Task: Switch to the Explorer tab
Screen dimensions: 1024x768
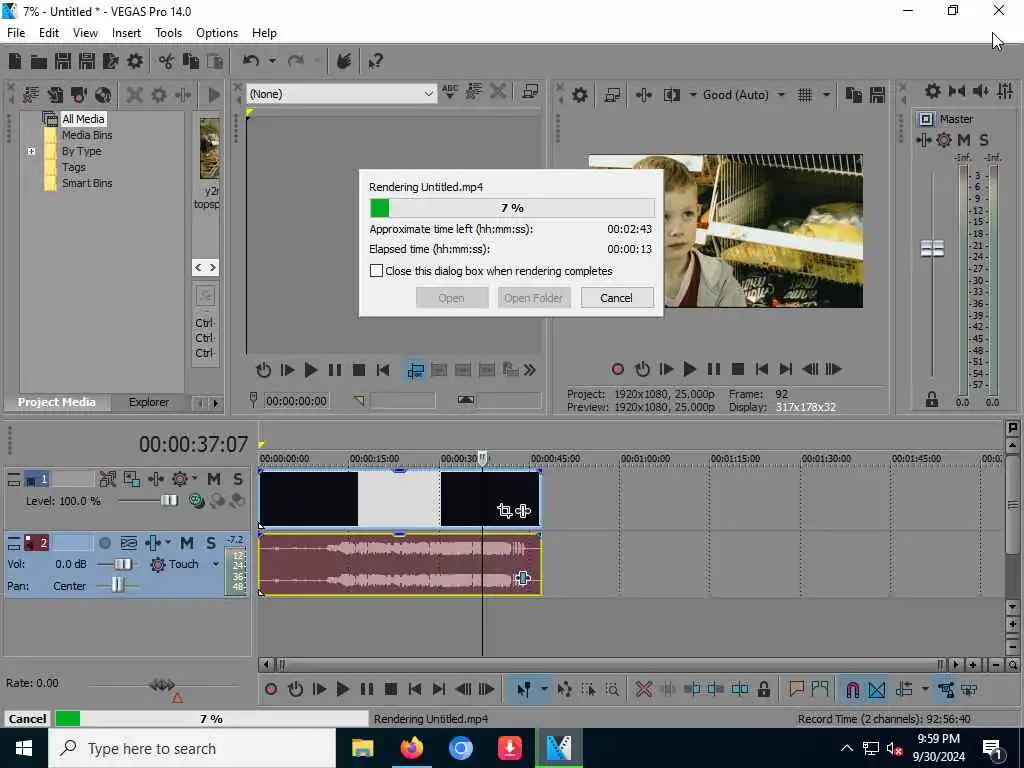Action: [x=149, y=402]
